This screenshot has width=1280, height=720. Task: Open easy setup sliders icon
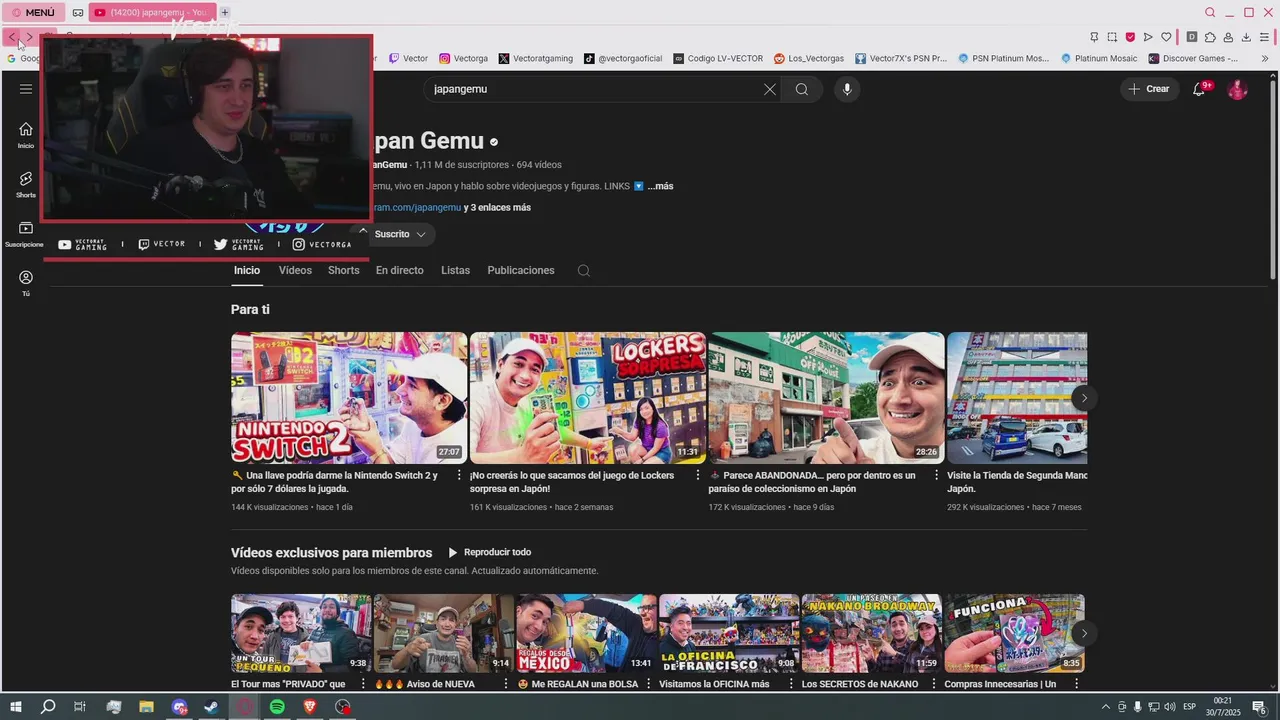[x=1264, y=37]
